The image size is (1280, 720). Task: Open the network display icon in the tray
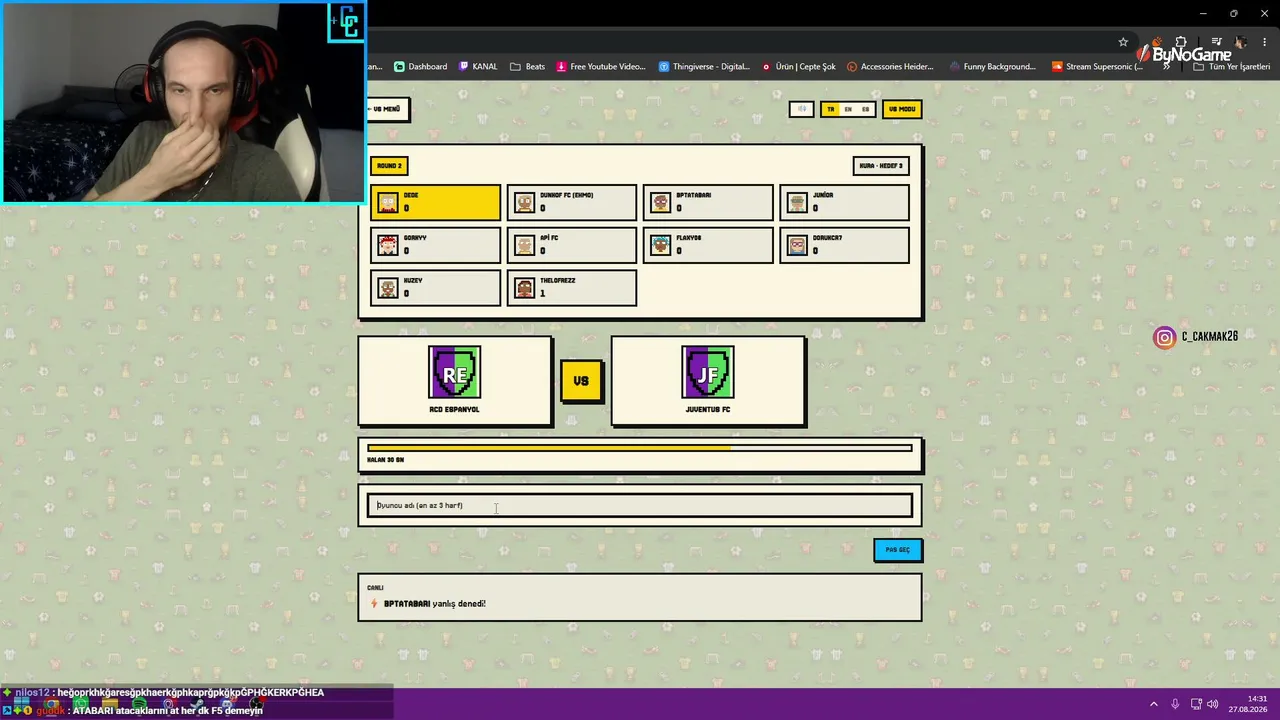[x=1195, y=704]
